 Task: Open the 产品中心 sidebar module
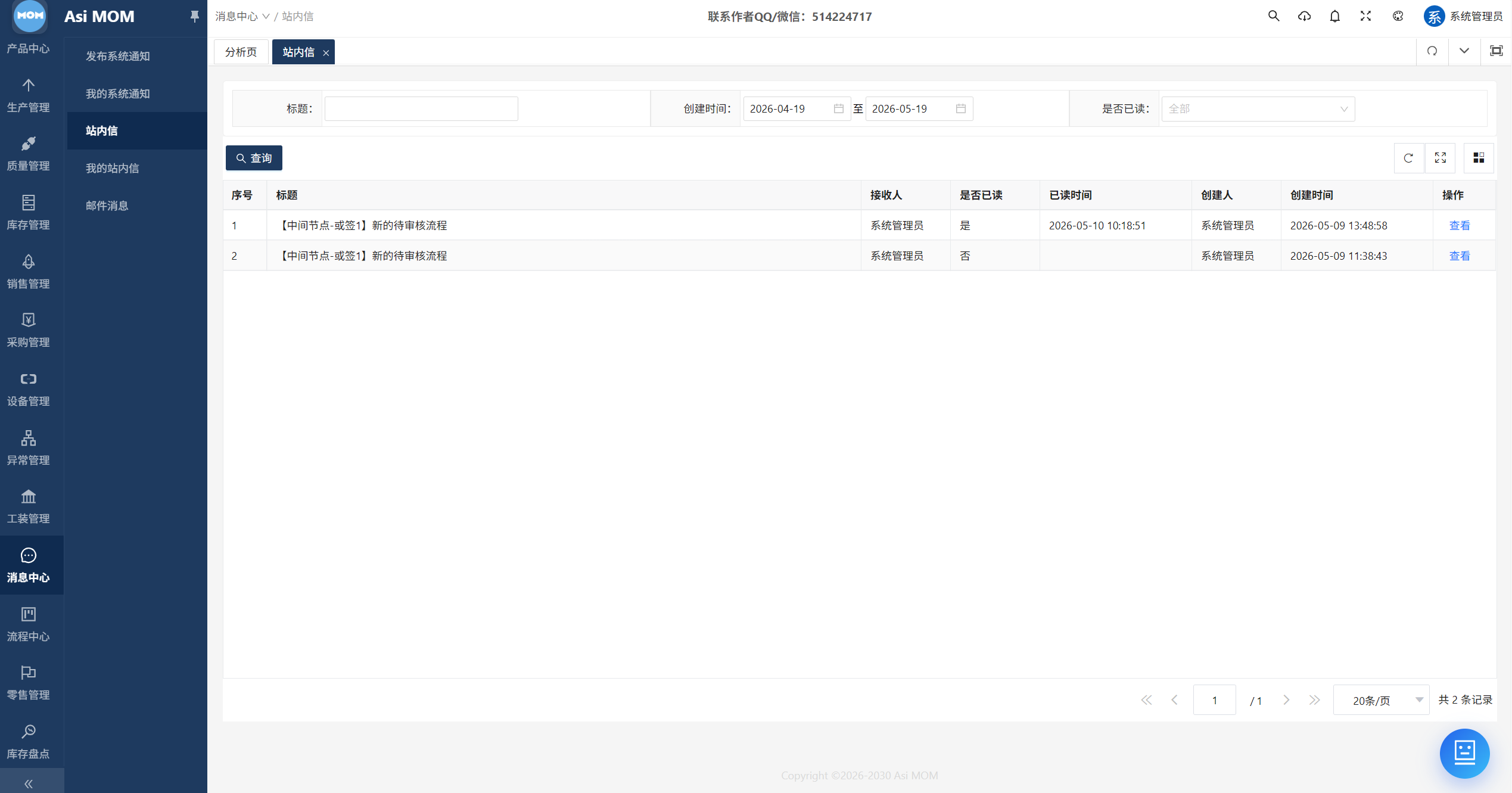(28, 48)
